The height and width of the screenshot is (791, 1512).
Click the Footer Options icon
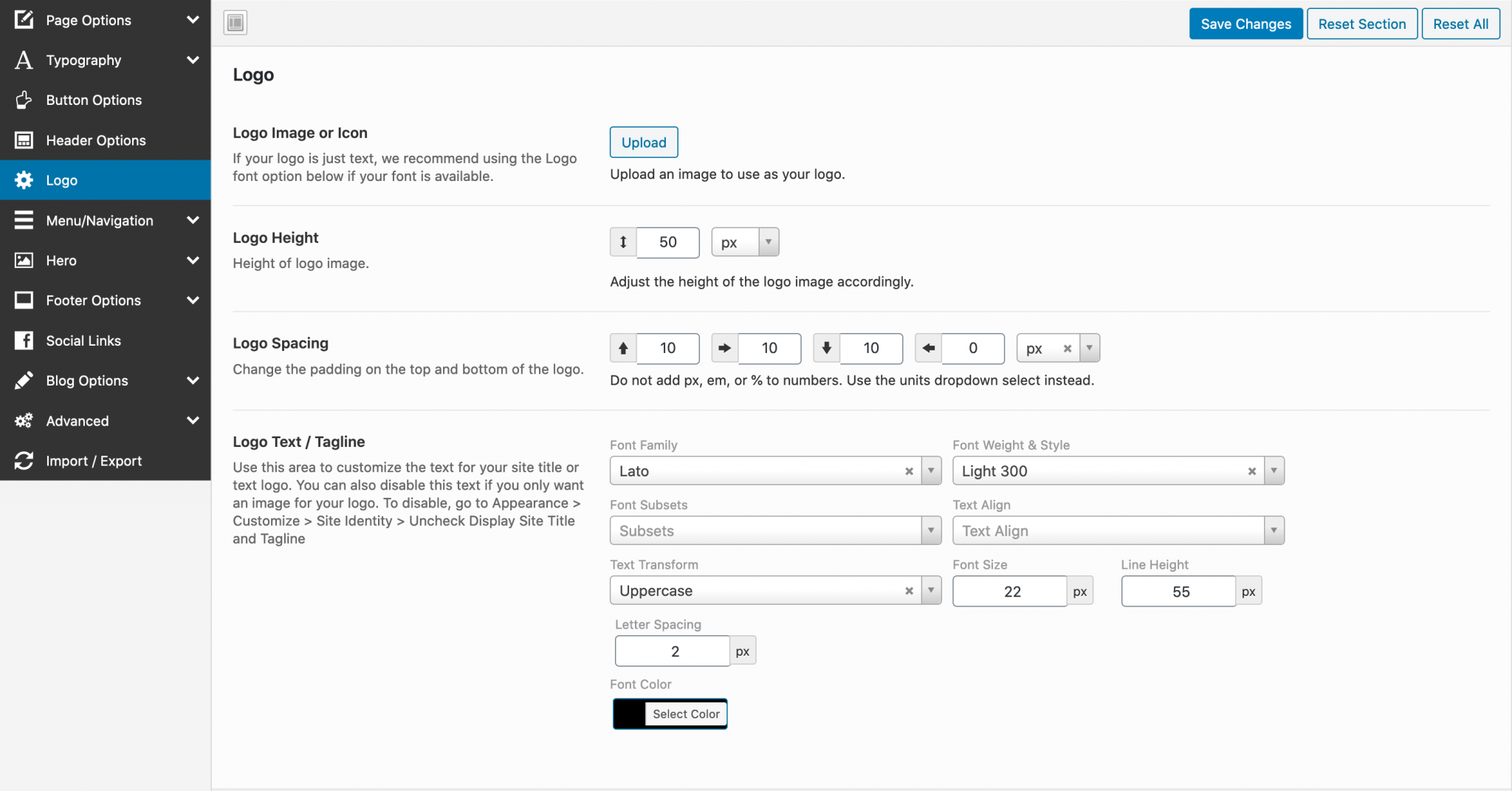pos(24,300)
